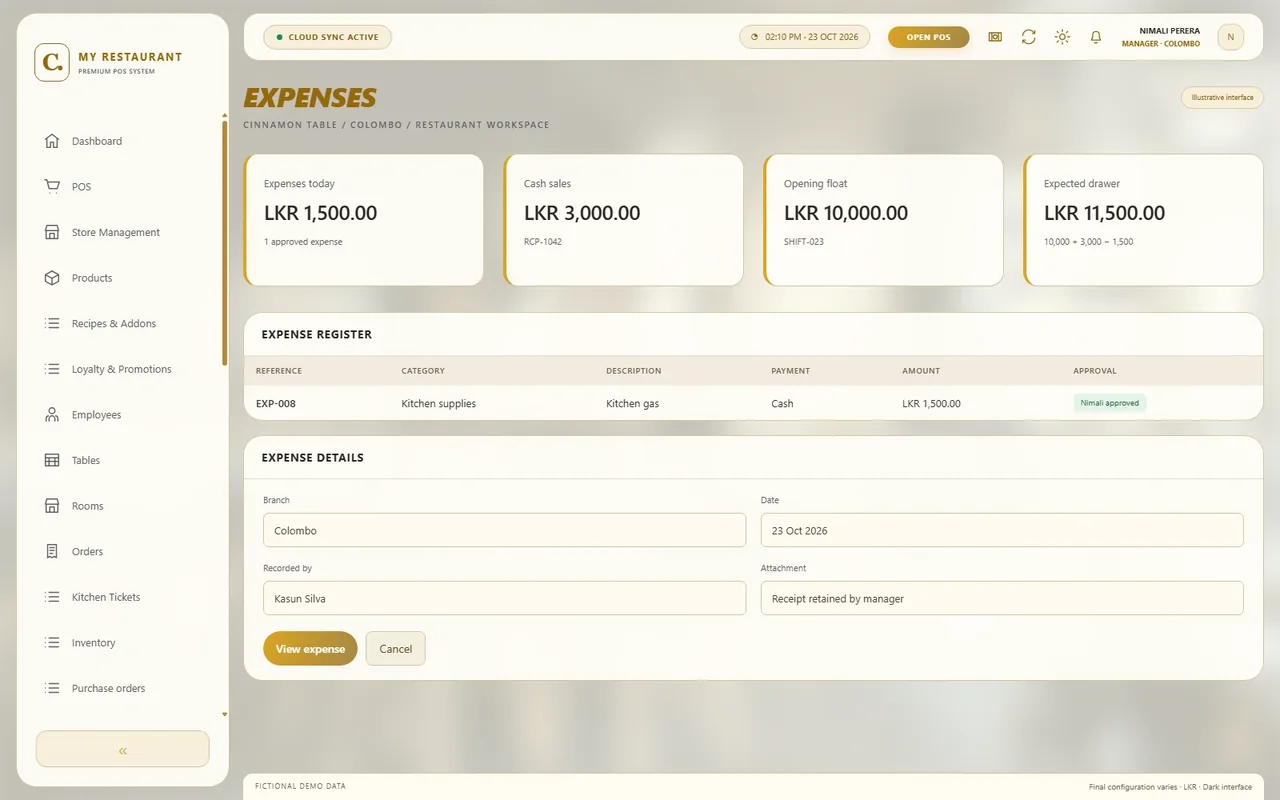1280x800 pixels.
Task: Click the RCP-1042 receipt reference
Action: (543, 242)
